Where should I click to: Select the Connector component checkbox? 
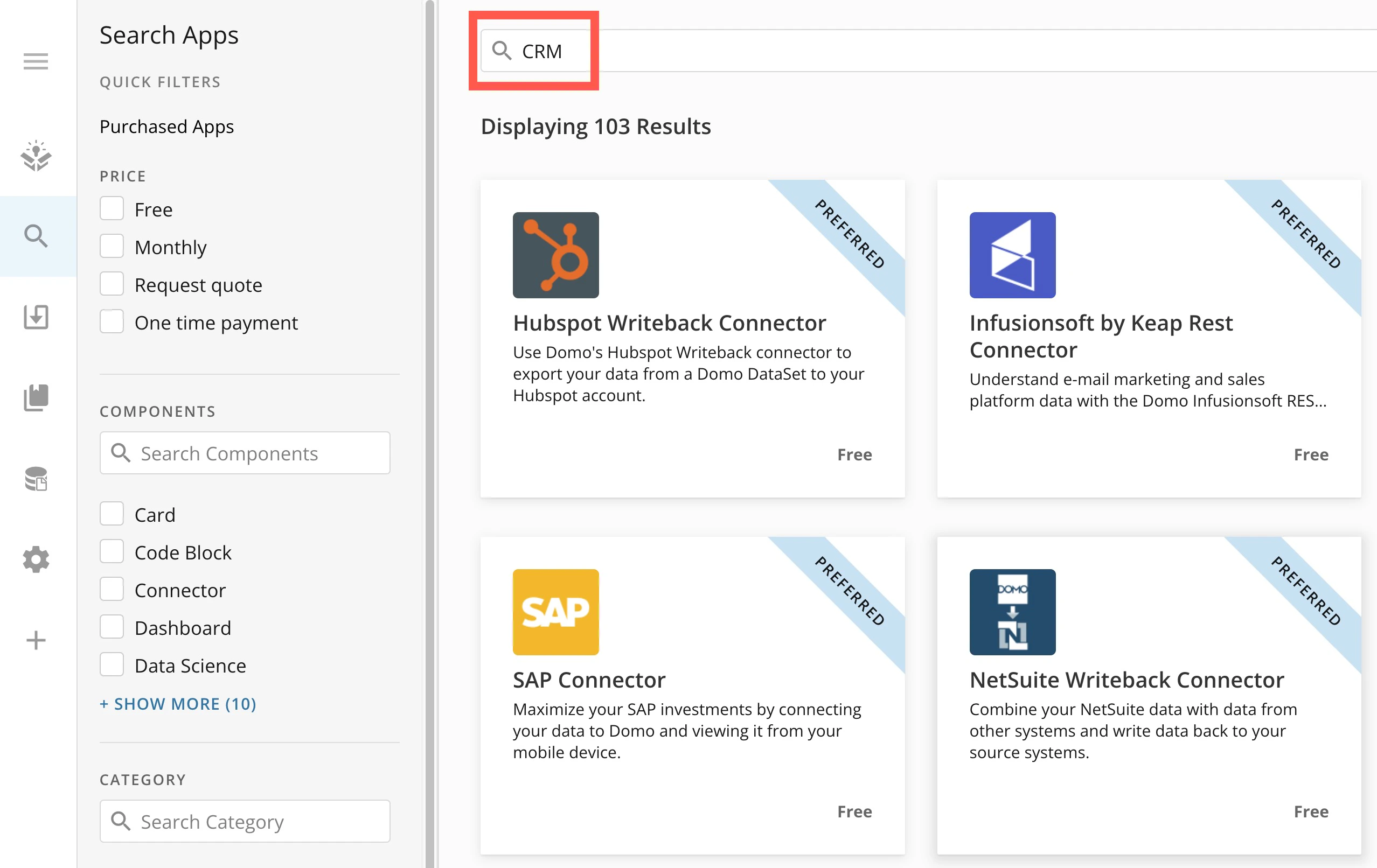(x=112, y=589)
